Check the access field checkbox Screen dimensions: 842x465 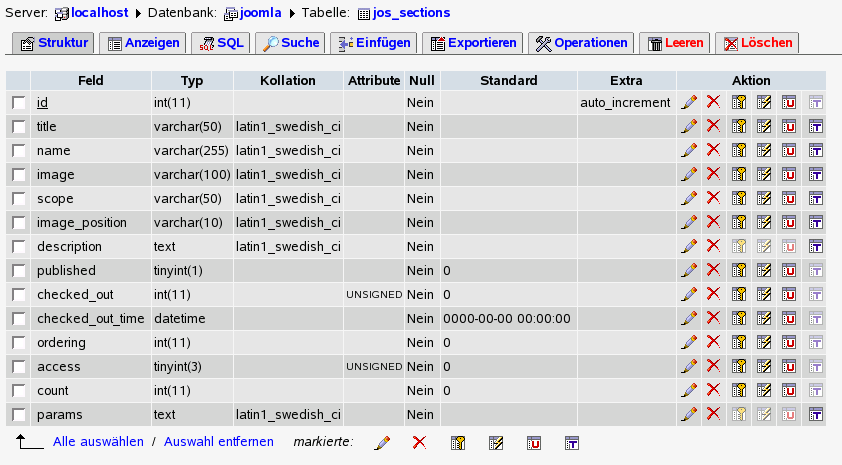pyautogui.click(x=19, y=367)
